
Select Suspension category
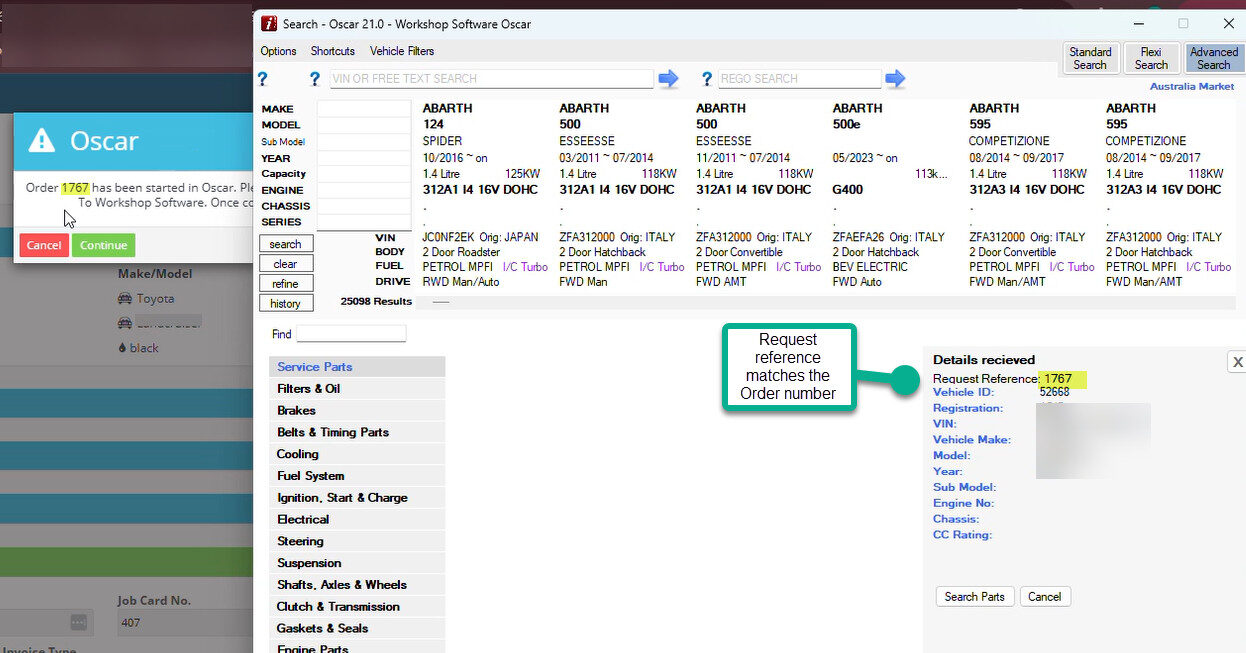pos(357,563)
